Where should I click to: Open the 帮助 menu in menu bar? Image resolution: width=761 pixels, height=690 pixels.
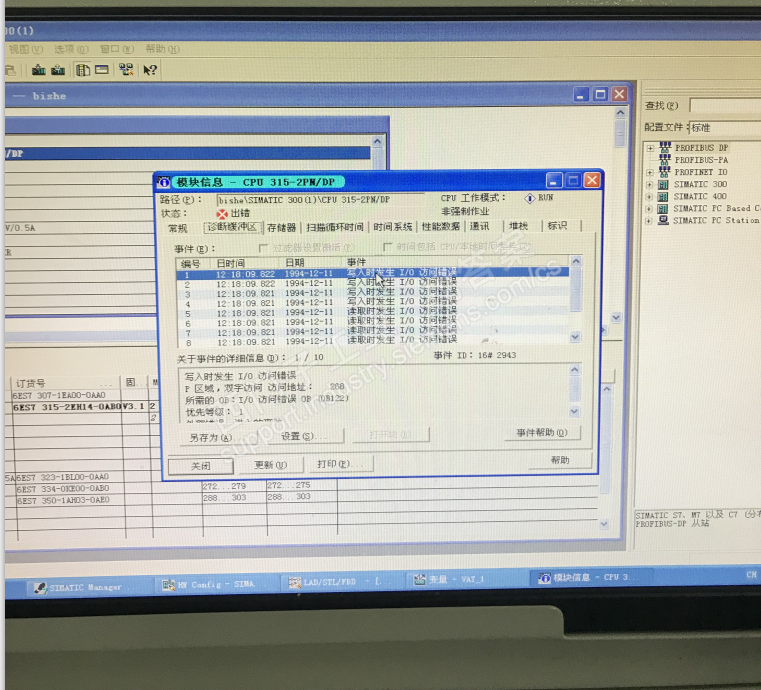[x=162, y=49]
